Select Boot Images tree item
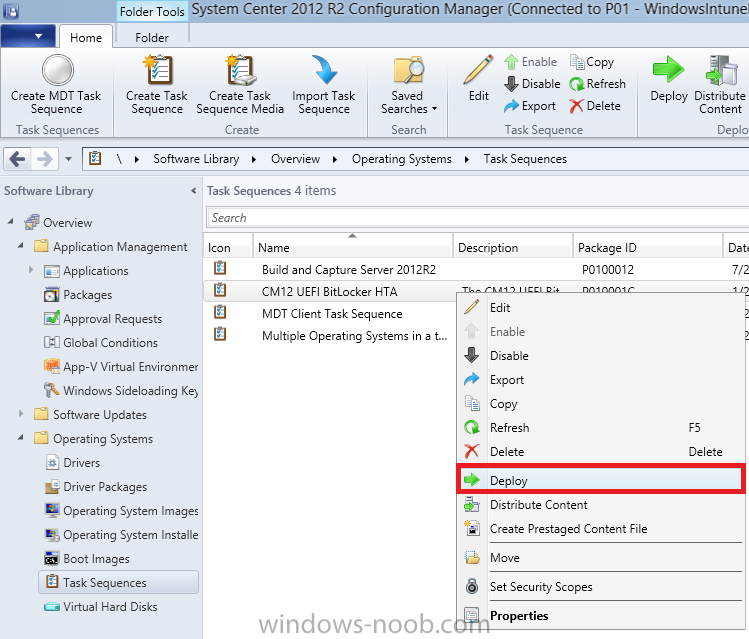This screenshot has width=749, height=639. pyautogui.click(x=86, y=559)
